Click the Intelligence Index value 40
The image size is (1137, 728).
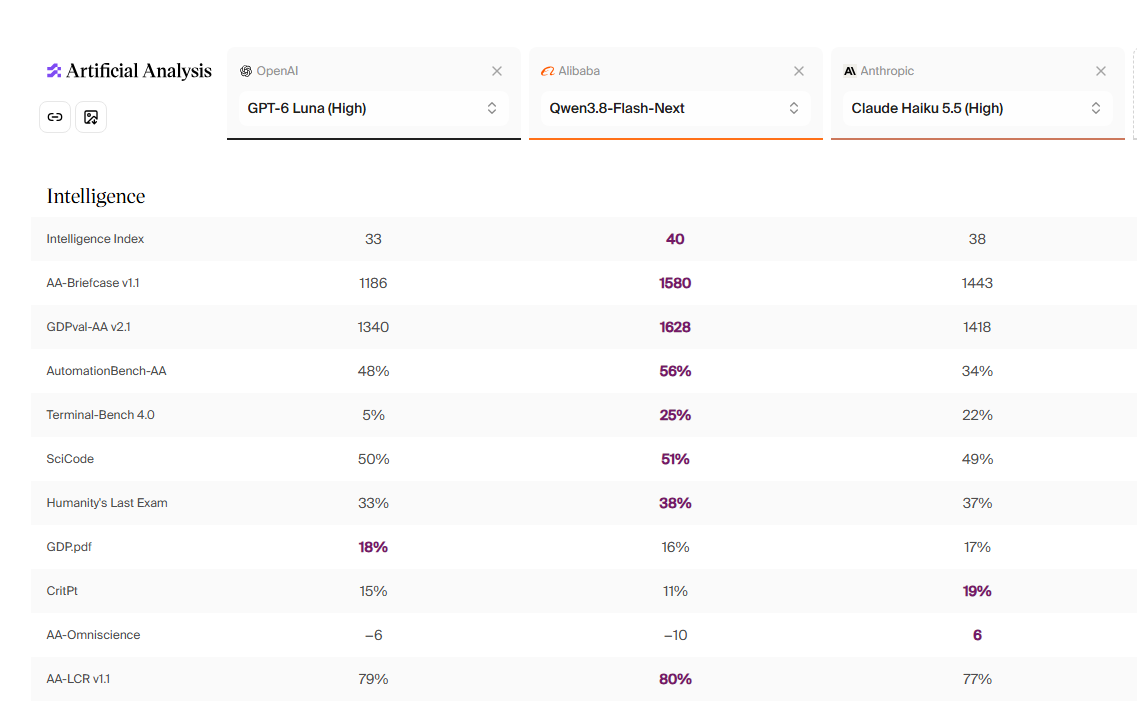675,239
